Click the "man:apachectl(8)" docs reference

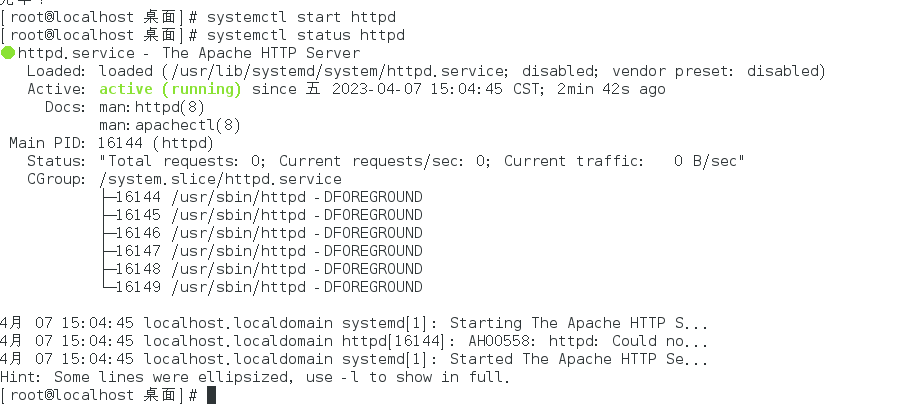(170, 125)
